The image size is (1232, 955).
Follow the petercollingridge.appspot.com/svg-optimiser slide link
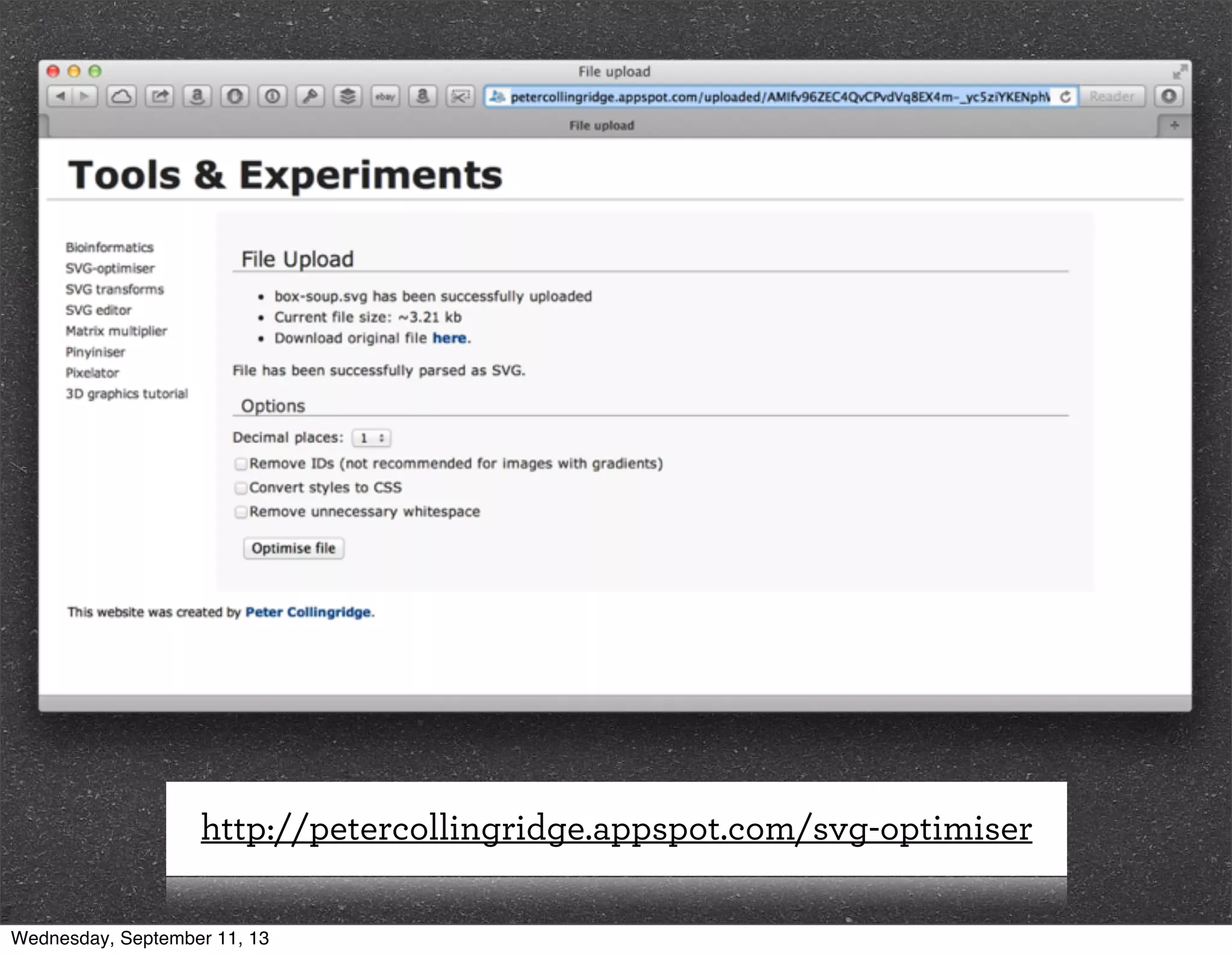coord(617,829)
